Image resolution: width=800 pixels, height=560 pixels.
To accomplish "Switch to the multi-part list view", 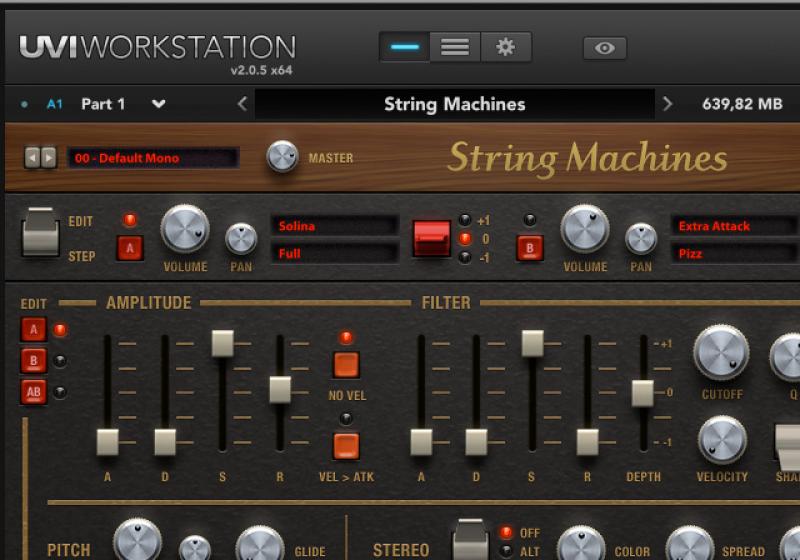I will (x=455, y=47).
